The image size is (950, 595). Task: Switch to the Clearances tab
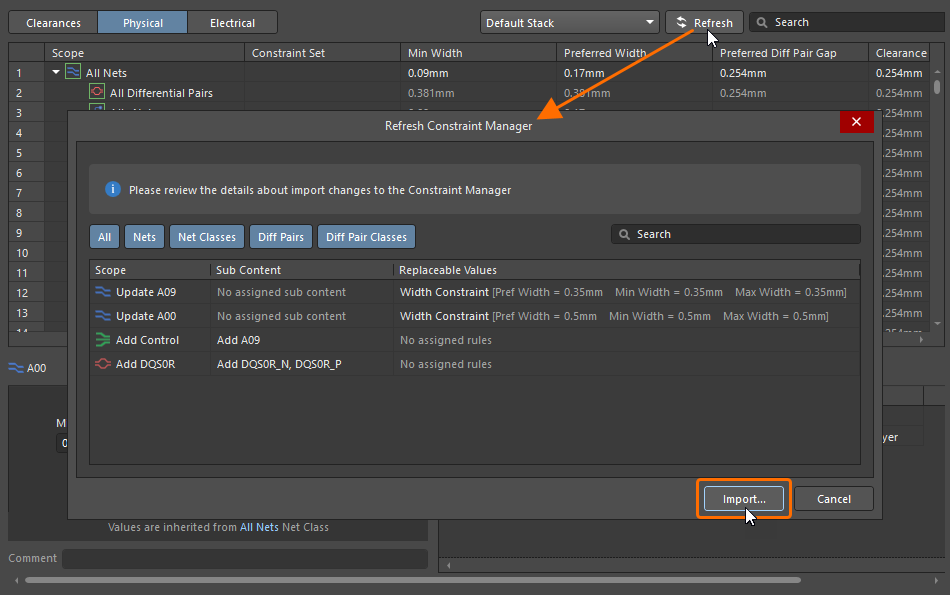(x=53, y=22)
